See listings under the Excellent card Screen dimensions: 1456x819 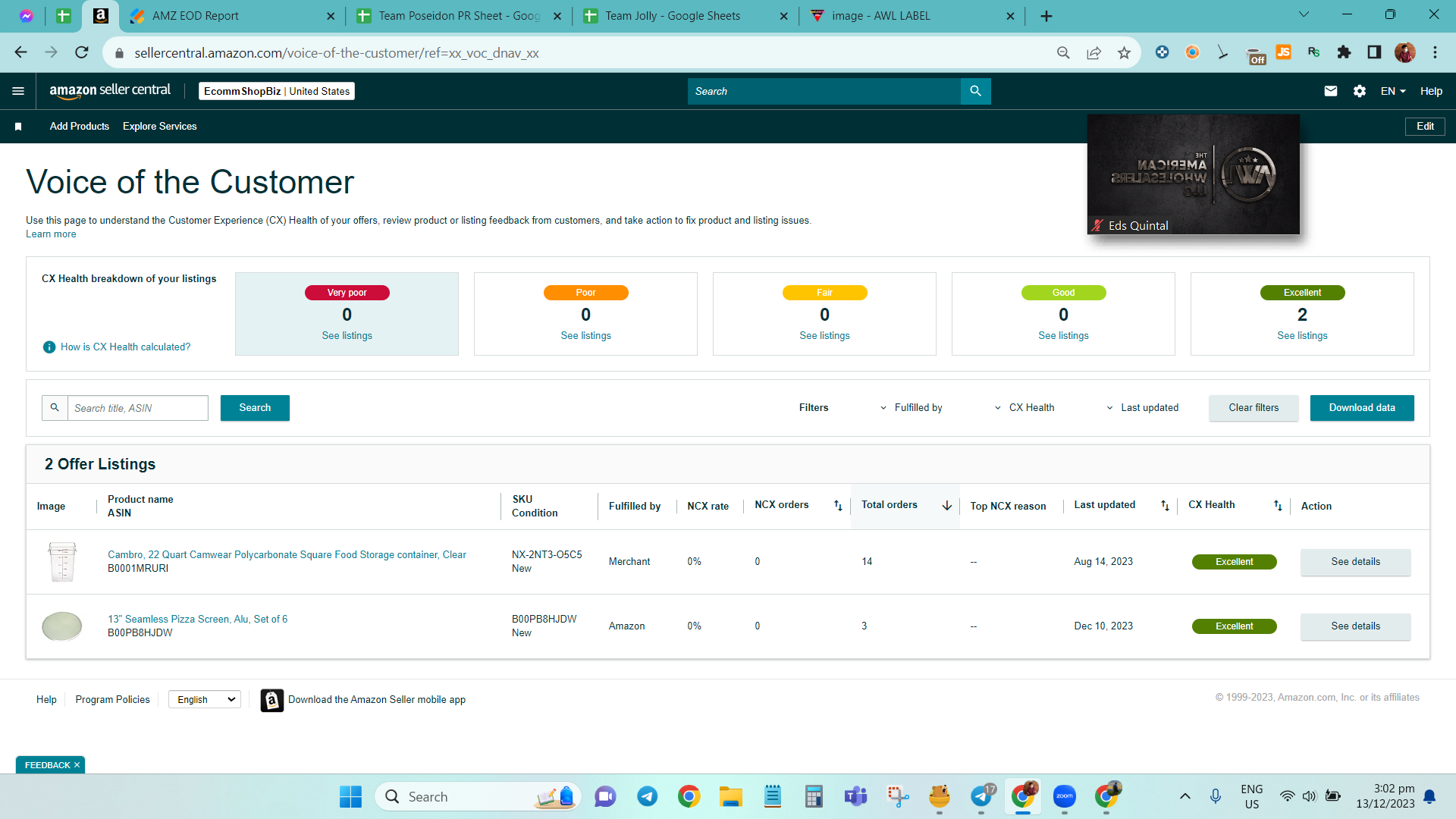pos(1302,336)
